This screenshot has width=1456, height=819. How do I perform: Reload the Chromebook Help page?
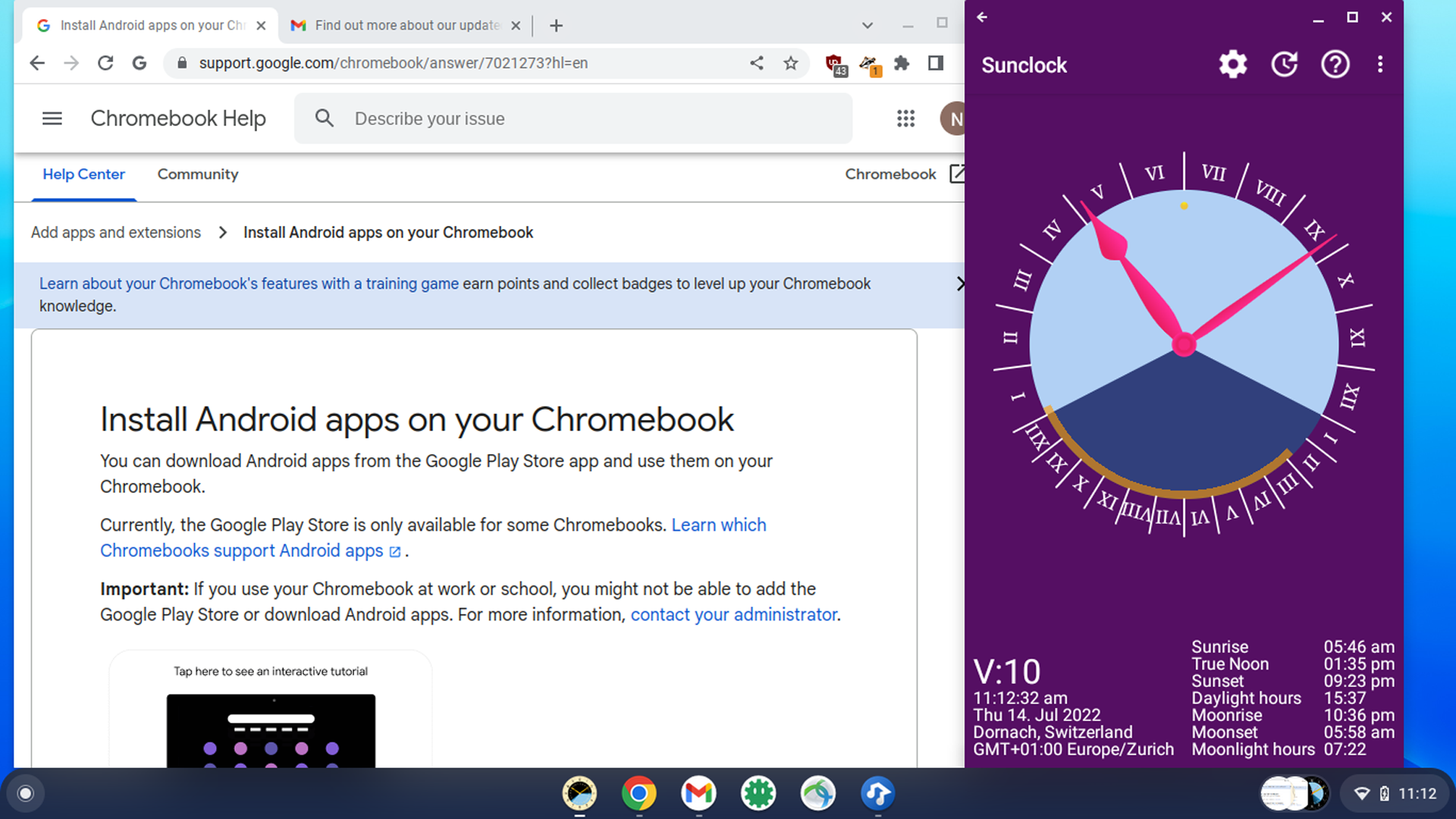pos(105,63)
